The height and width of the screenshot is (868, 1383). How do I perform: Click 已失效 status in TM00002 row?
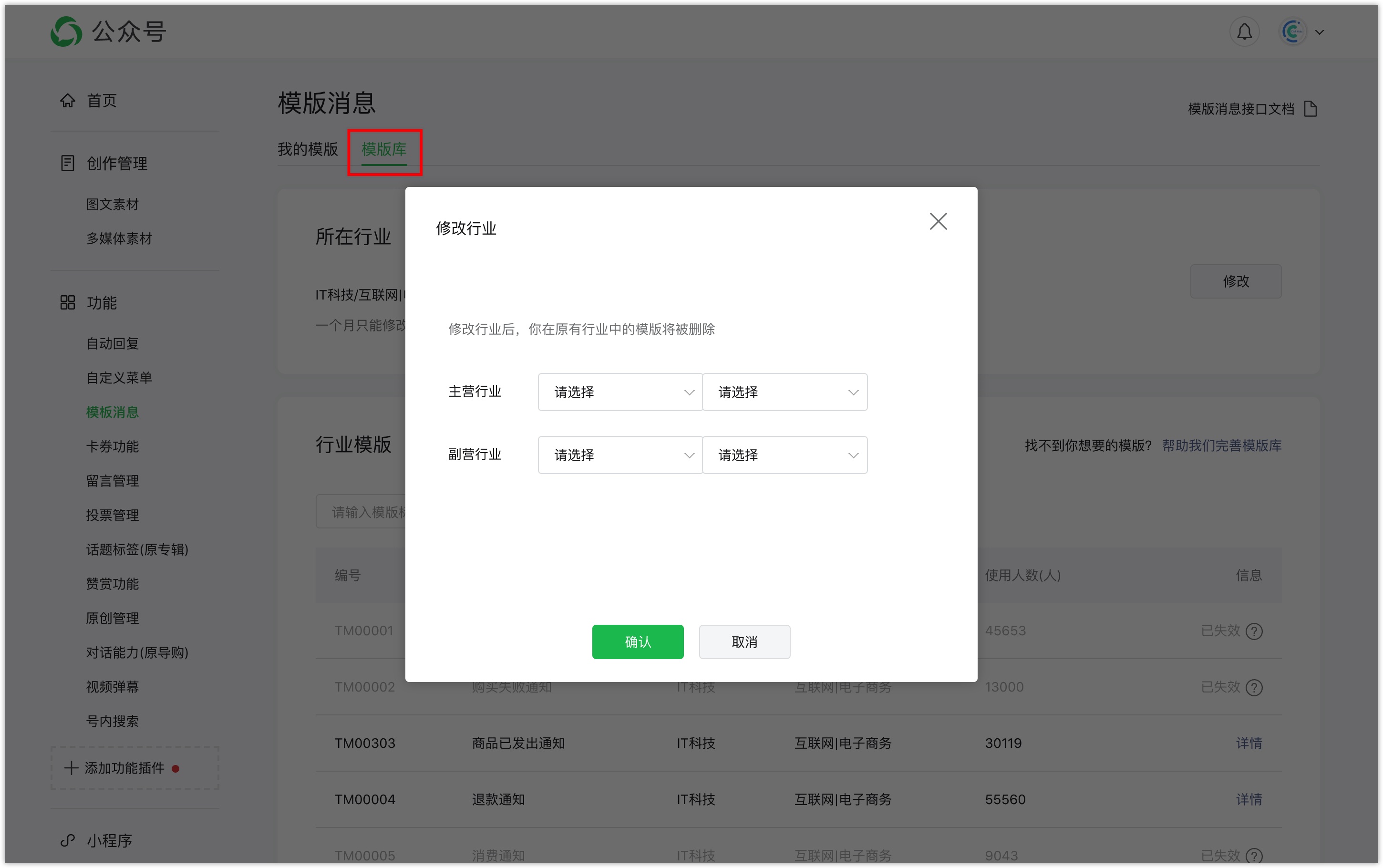pyautogui.click(x=1220, y=687)
